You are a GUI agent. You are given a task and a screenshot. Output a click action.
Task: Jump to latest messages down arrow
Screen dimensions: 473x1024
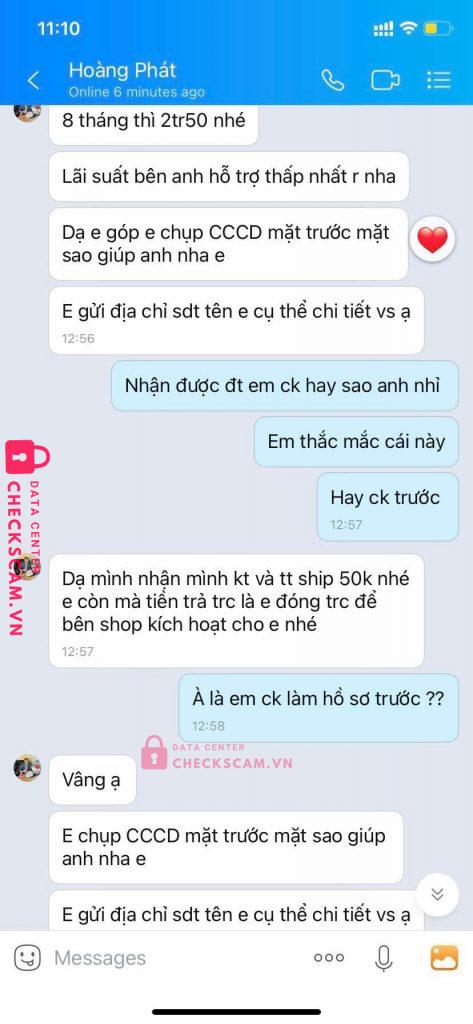[438, 894]
